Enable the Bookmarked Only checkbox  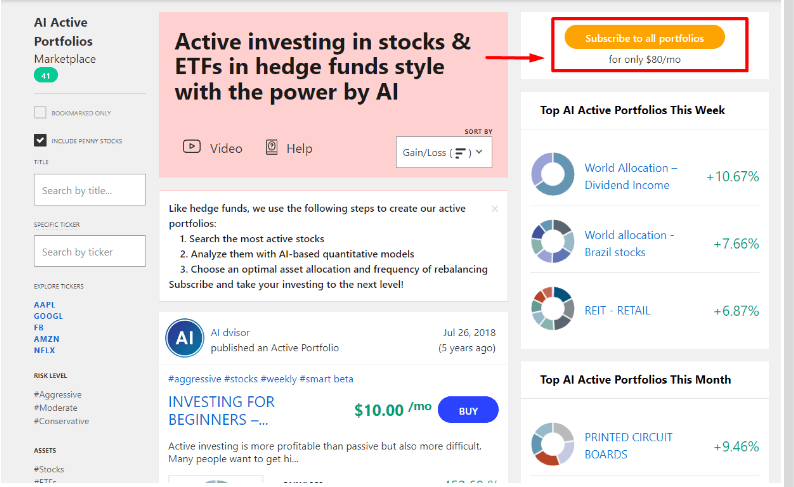click(40, 112)
